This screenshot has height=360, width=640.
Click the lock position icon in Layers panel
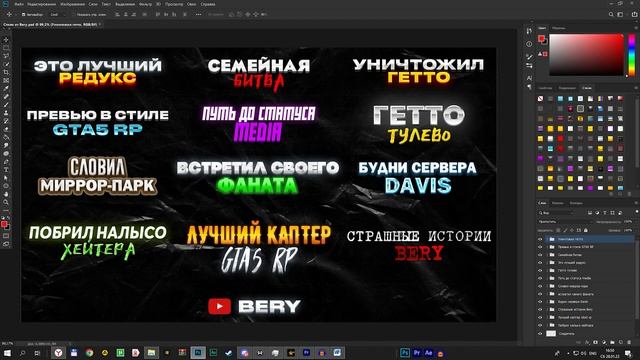click(x=572, y=231)
